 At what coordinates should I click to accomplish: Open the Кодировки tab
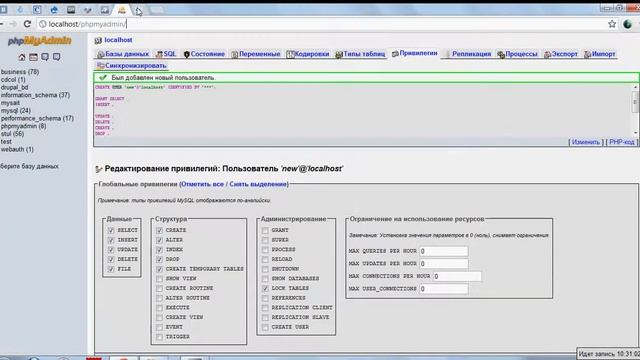coord(308,54)
